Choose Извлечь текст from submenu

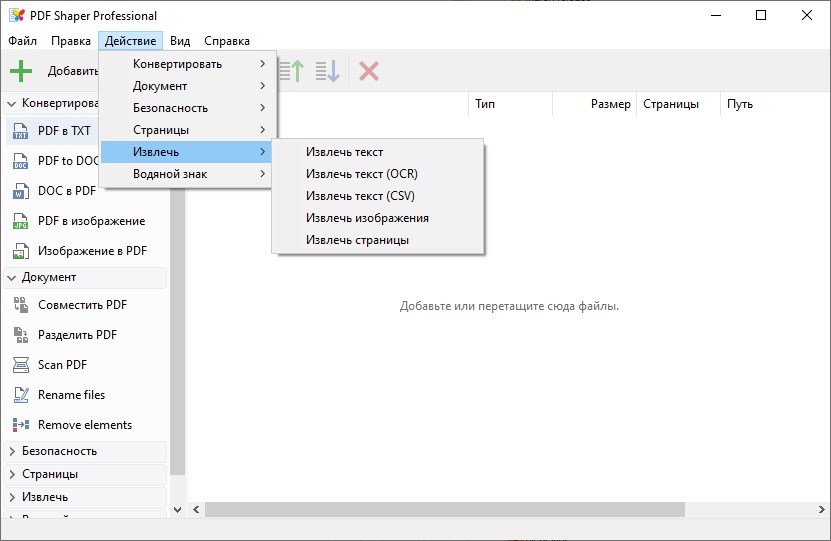[x=378, y=152]
